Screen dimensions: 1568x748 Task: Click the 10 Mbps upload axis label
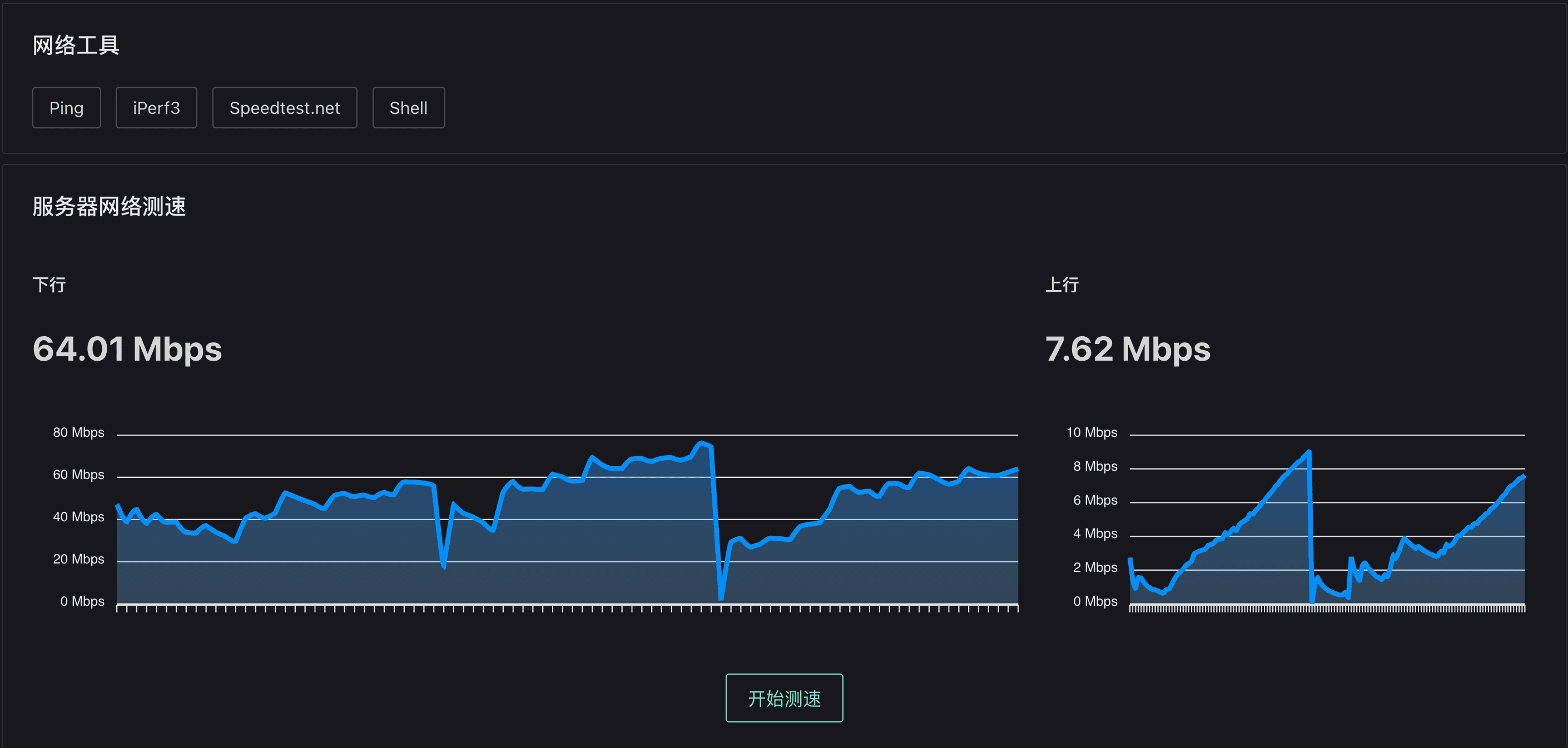1091,432
